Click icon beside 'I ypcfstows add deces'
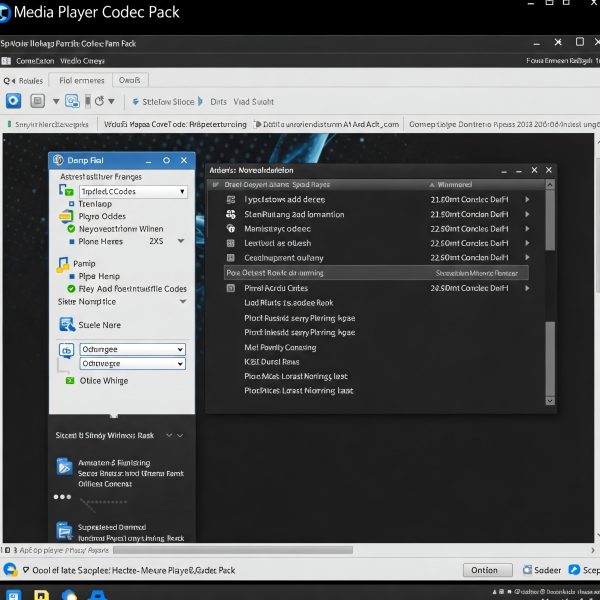 click(x=231, y=199)
